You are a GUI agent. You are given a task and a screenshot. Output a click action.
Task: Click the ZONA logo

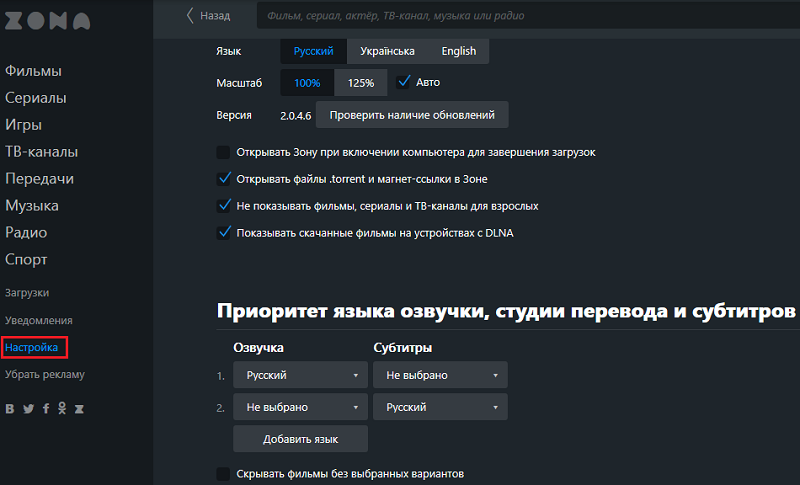tap(47, 21)
